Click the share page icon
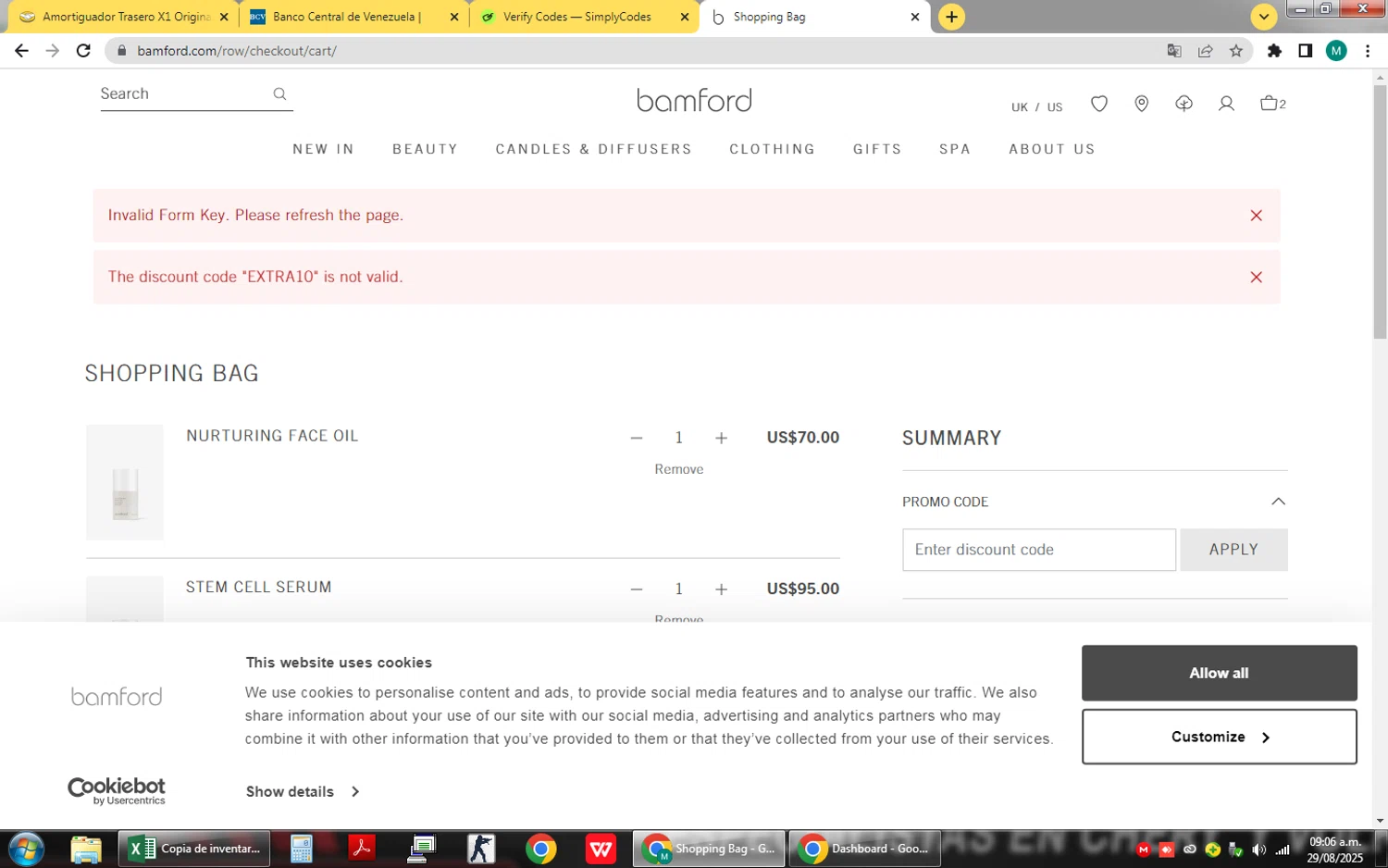 click(1205, 51)
